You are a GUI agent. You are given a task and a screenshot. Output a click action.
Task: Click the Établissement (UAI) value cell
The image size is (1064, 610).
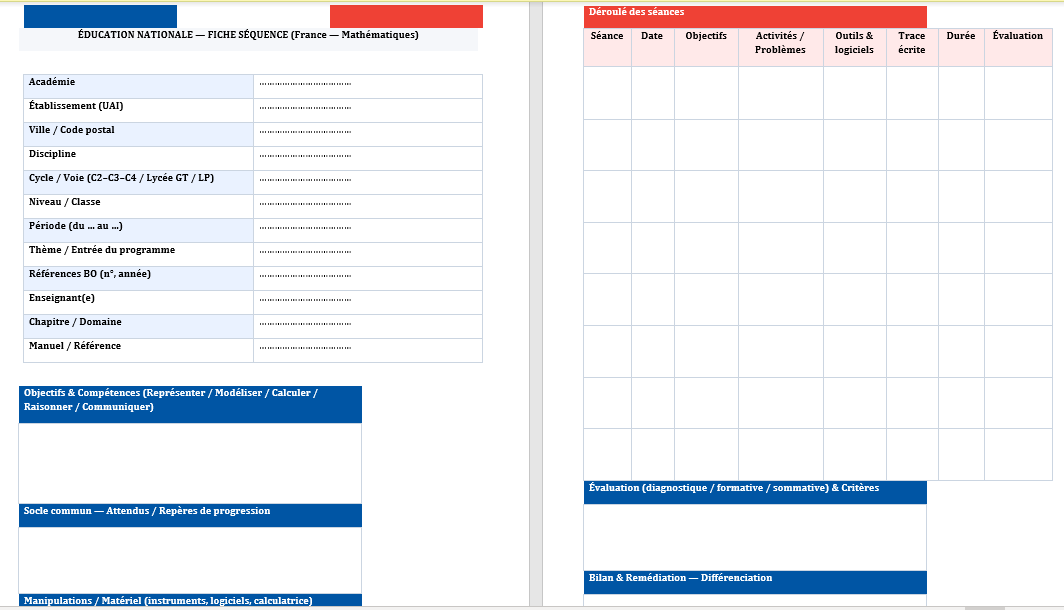click(x=367, y=109)
